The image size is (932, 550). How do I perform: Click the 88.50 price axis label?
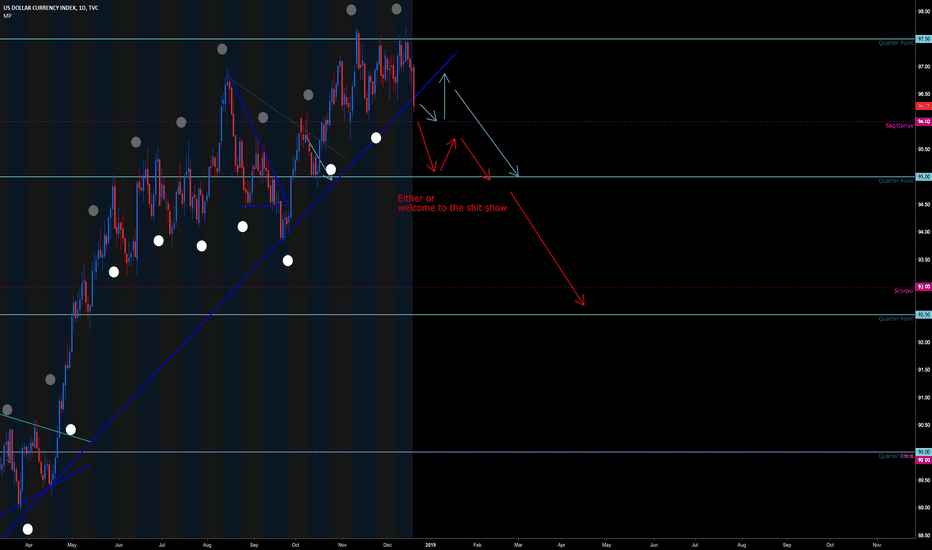924,535
